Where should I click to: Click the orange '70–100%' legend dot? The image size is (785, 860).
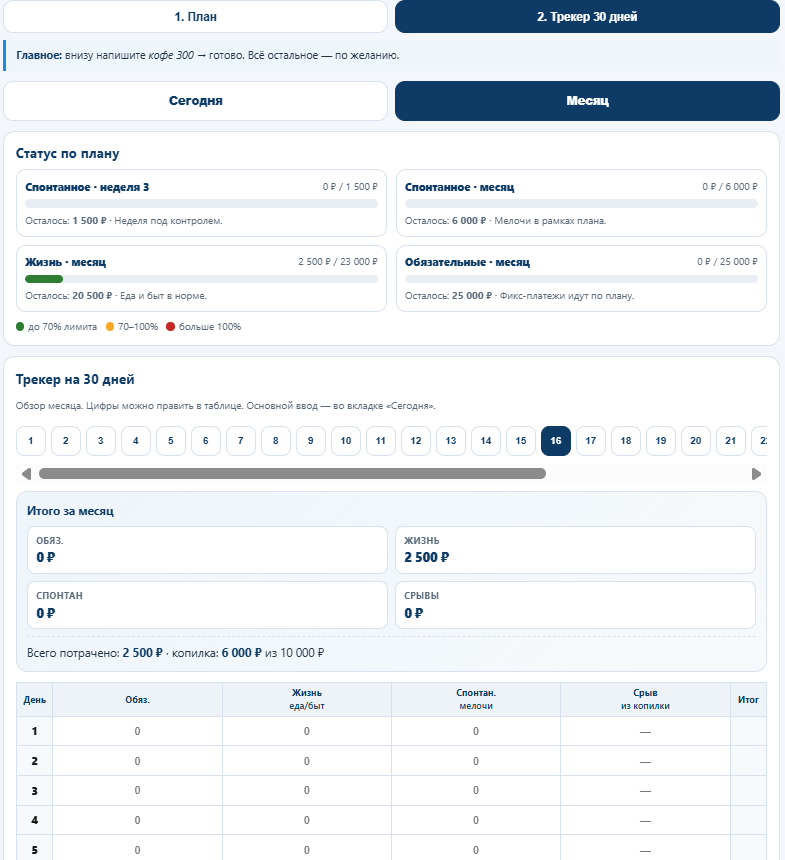coord(110,327)
